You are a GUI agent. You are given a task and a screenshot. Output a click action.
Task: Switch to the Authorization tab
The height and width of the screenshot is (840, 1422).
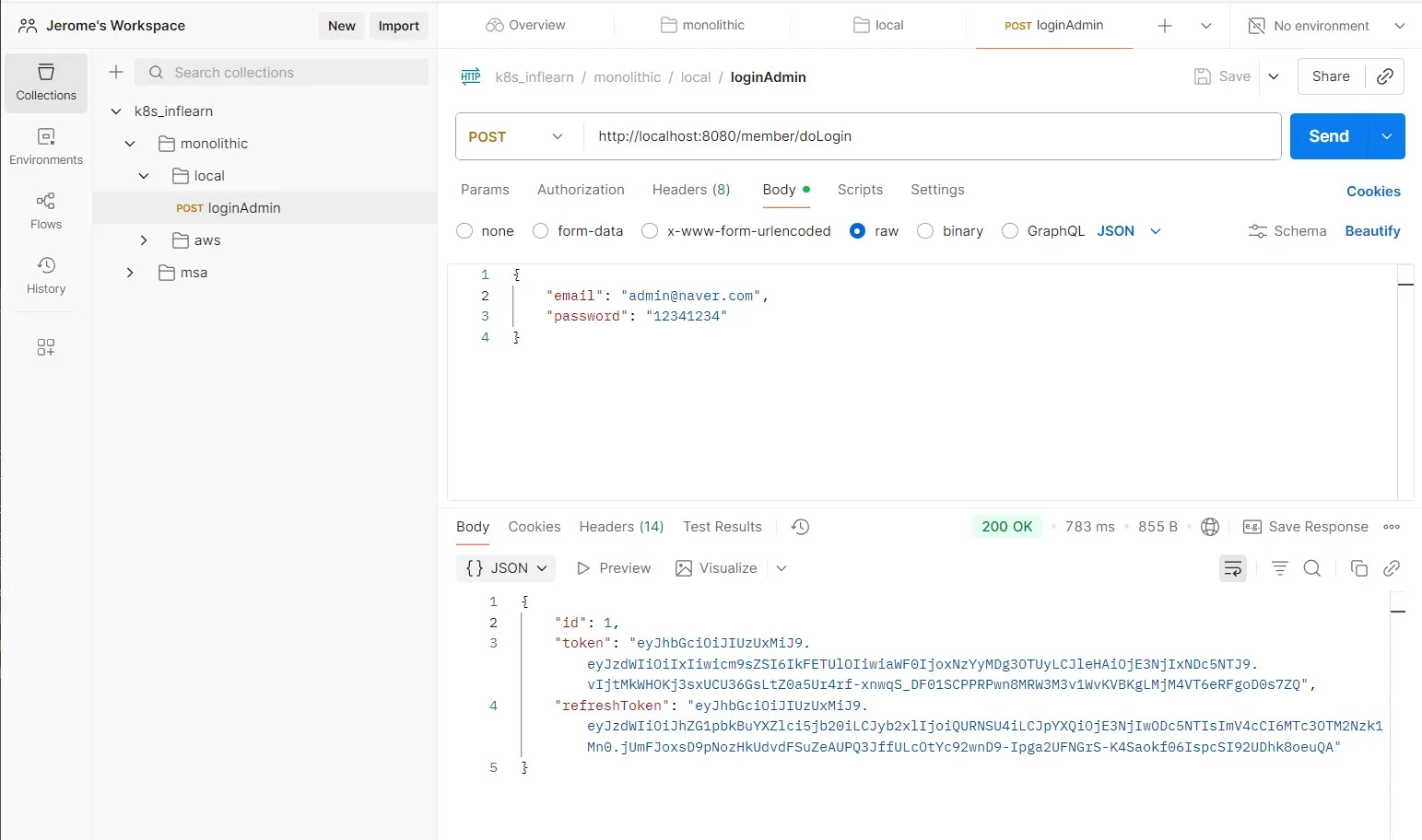(581, 190)
